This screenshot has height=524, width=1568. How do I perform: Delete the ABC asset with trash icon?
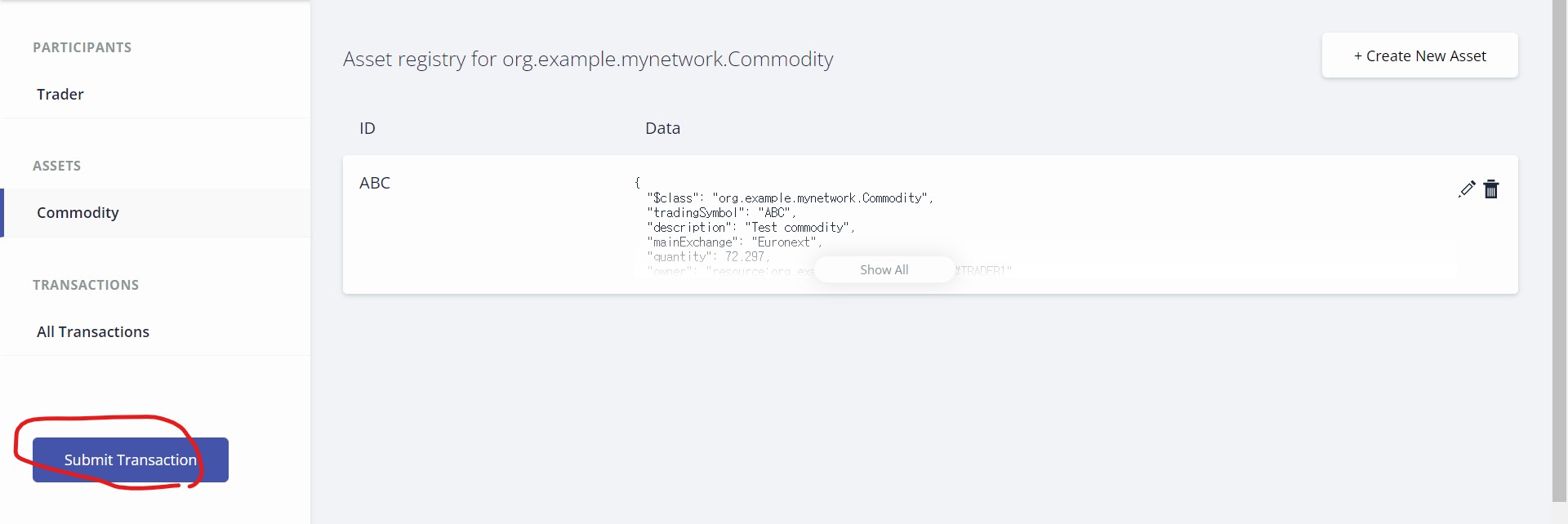pyautogui.click(x=1491, y=189)
